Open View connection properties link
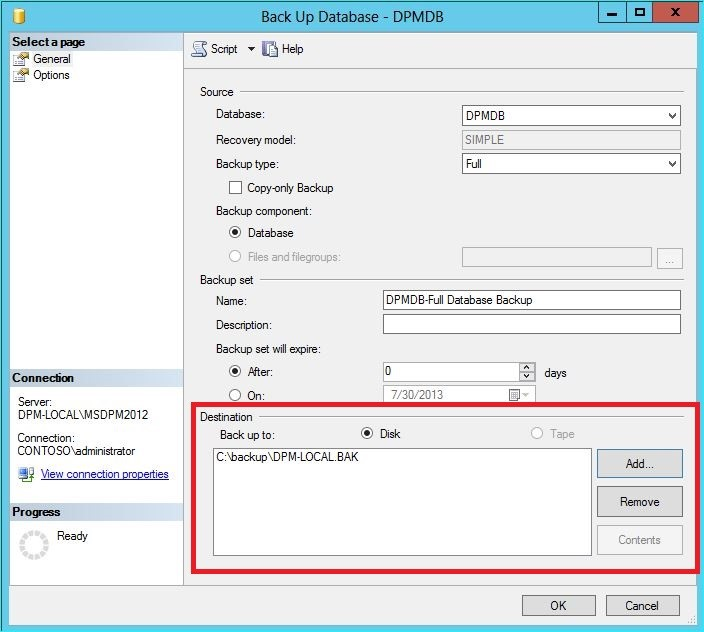704x632 pixels. click(x=105, y=474)
